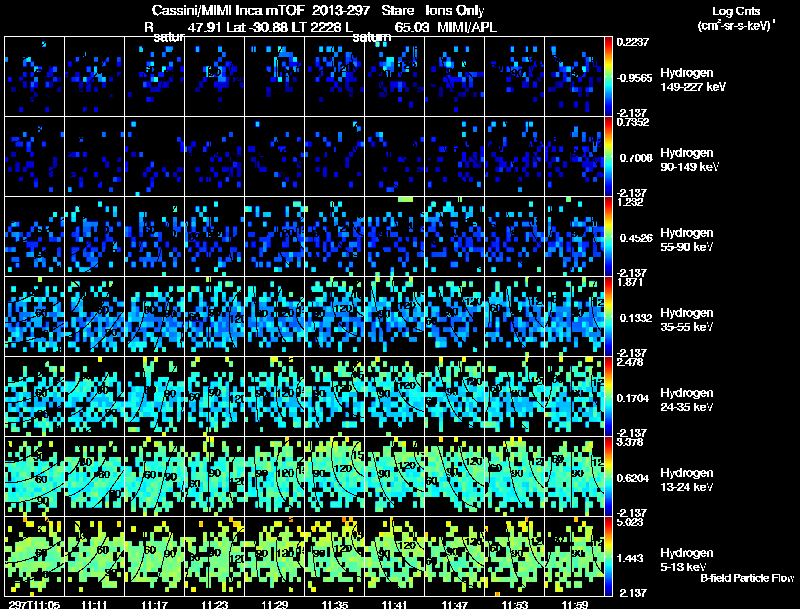Screen dimensions: 800x609
Task: Click the '11:17' time axis label
Action: tap(155, 604)
